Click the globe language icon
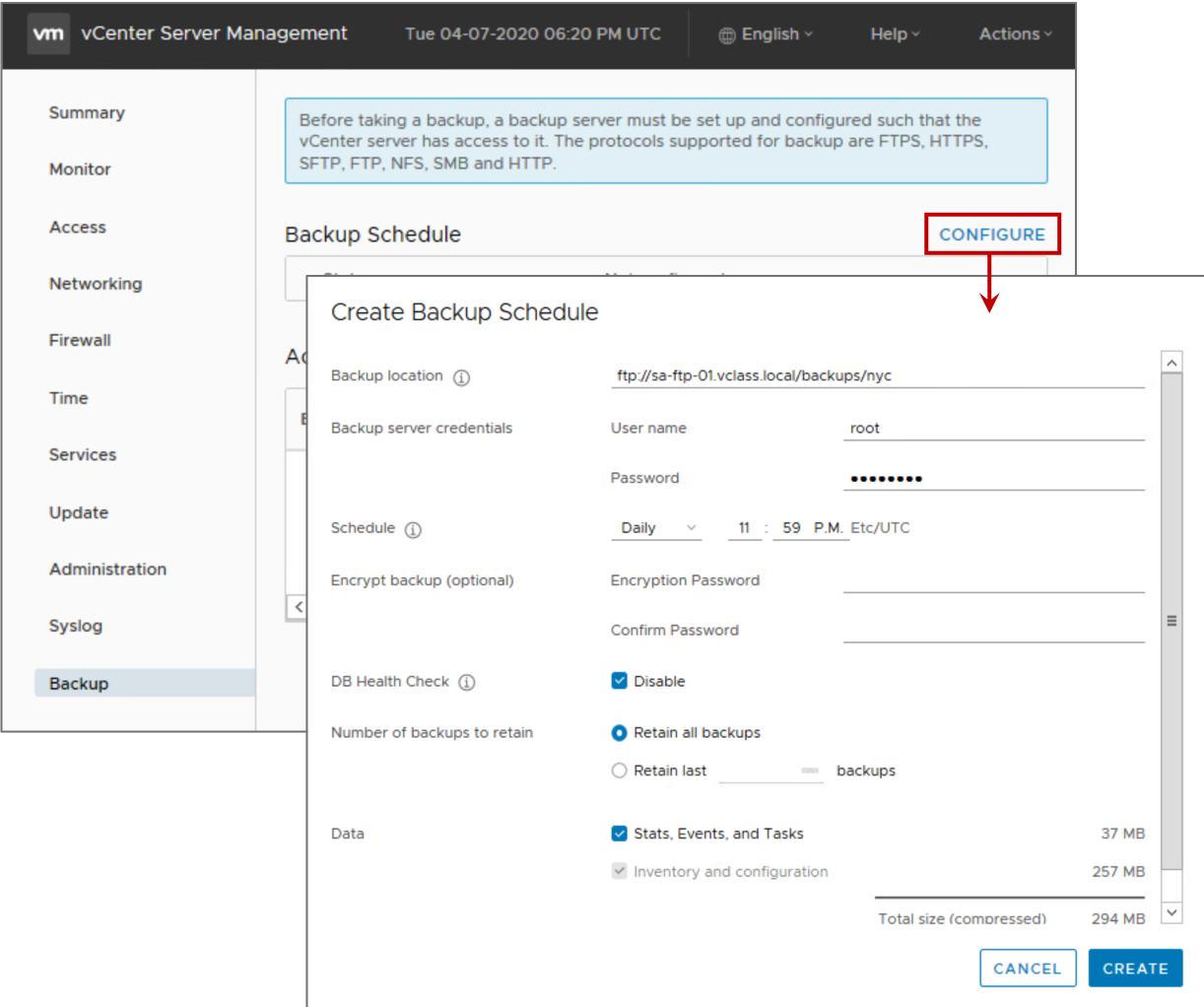Screen dimensions: 1204x1007 point(727,35)
